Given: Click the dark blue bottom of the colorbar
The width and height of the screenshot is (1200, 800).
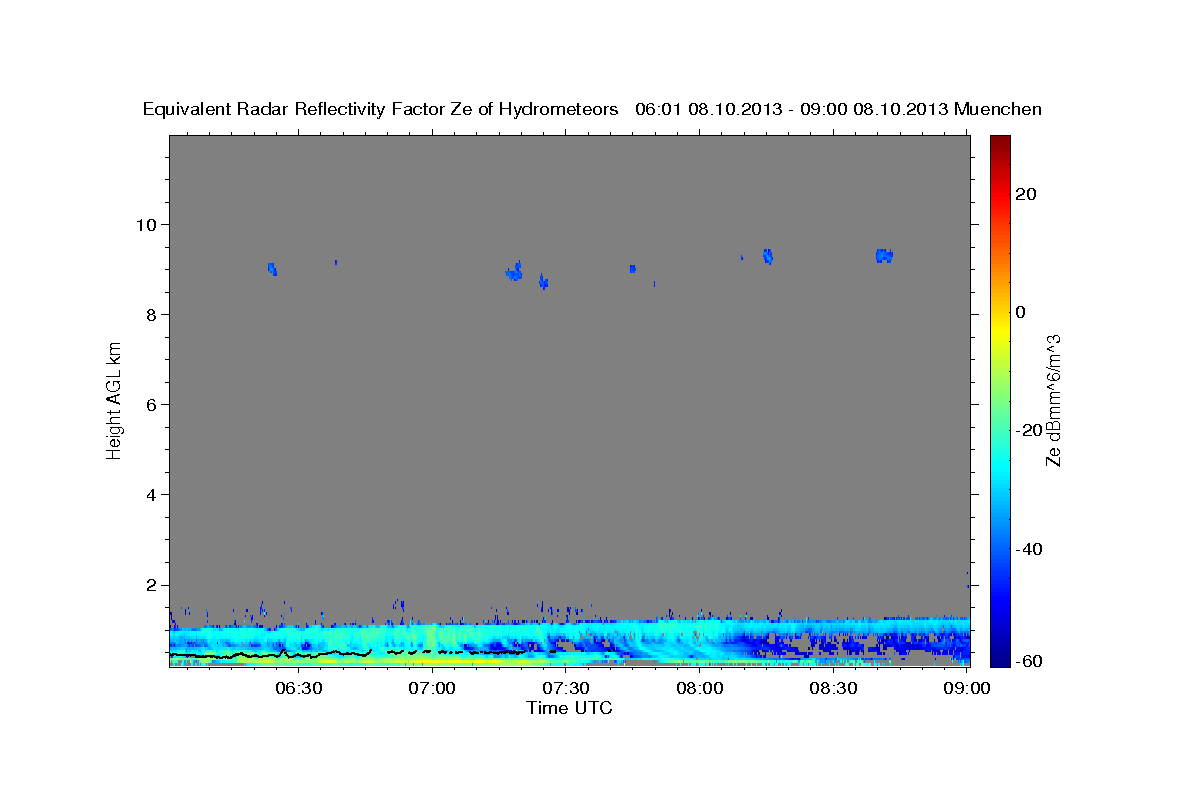Looking at the screenshot, I should tap(1000, 655).
